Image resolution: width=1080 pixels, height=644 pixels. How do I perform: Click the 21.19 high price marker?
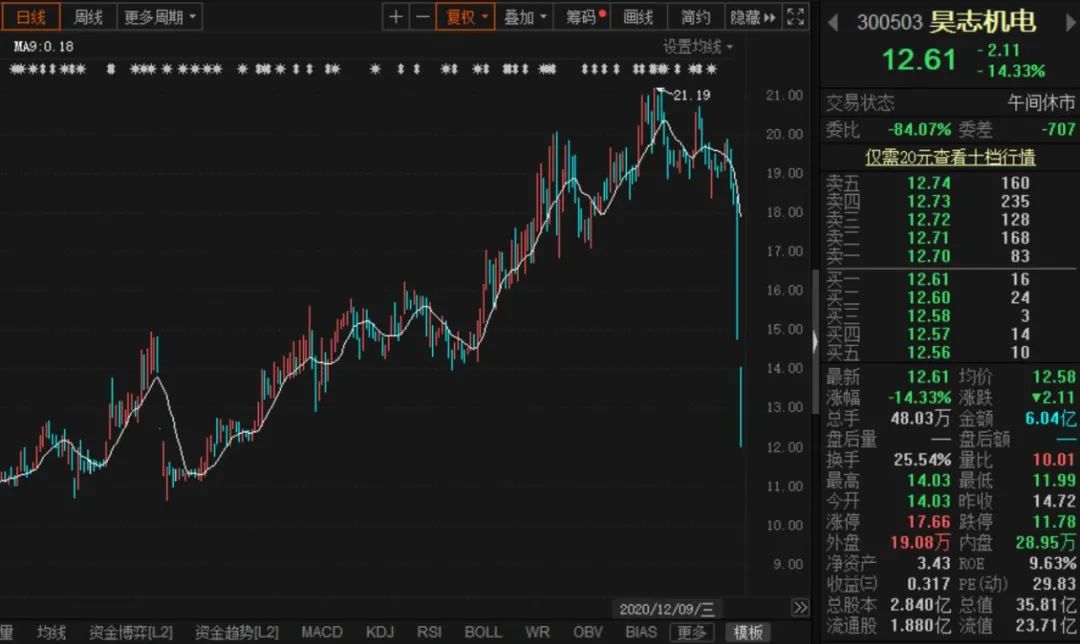tap(692, 95)
